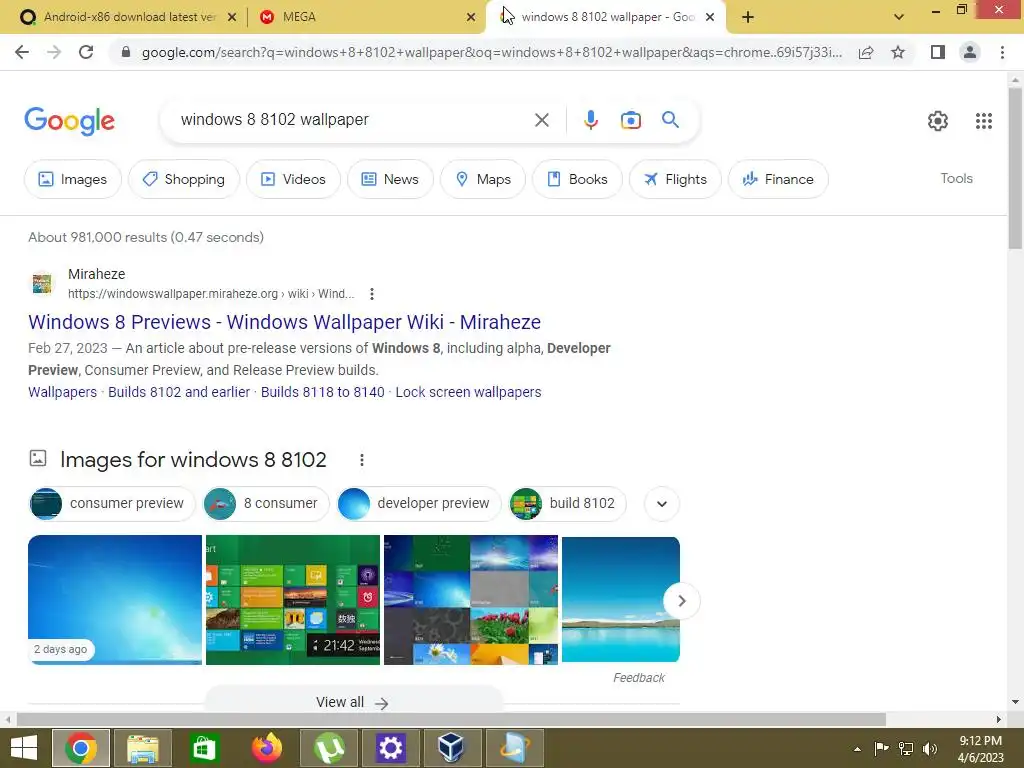Go back to the previous page
Image resolution: width=1024 pixels, height=768 pixels.
(x=22, y=52)
